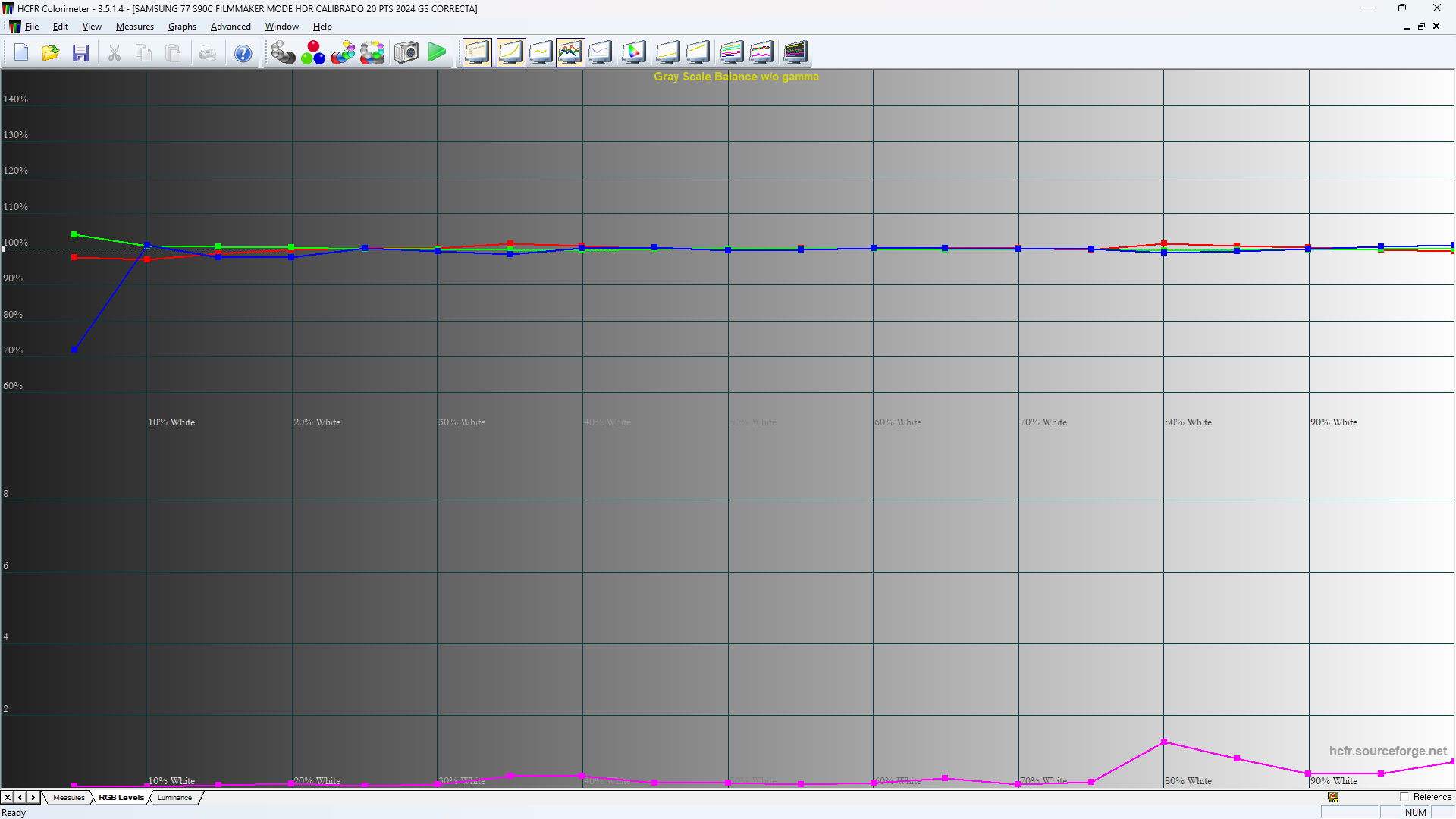Start continuous measures with the green play icon

pos(437,52)
